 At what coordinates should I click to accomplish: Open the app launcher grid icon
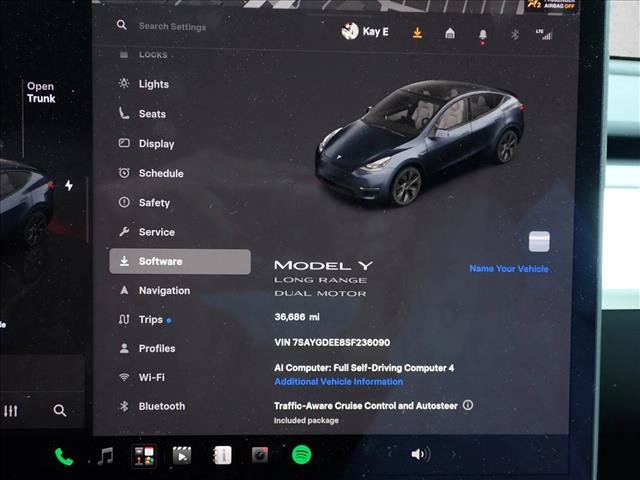pos(144,456)
